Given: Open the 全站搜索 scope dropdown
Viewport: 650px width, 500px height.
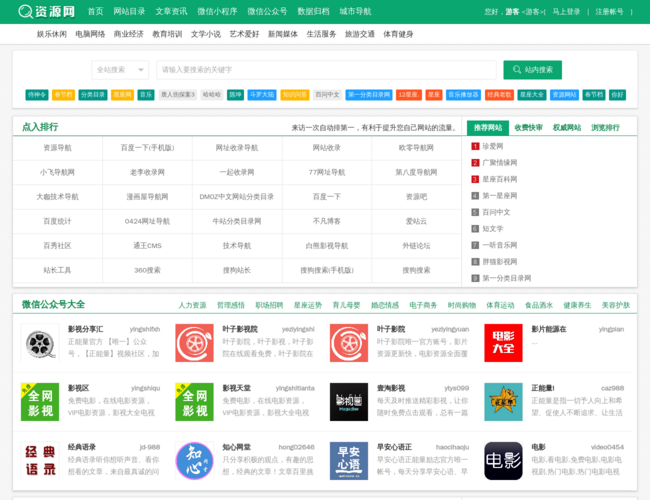Looking at the screenshot, I should (120, 70).
